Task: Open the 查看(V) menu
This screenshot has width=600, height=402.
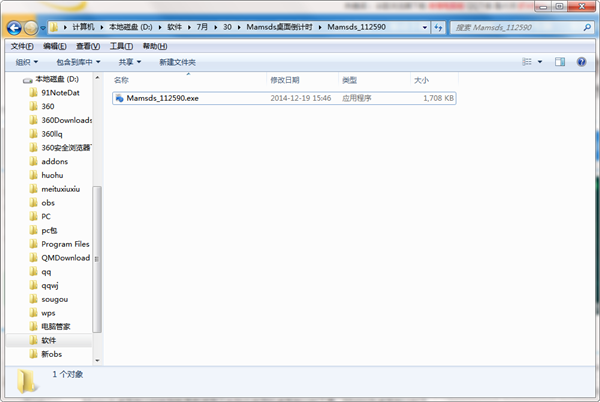Action: [x=88, y=46]
